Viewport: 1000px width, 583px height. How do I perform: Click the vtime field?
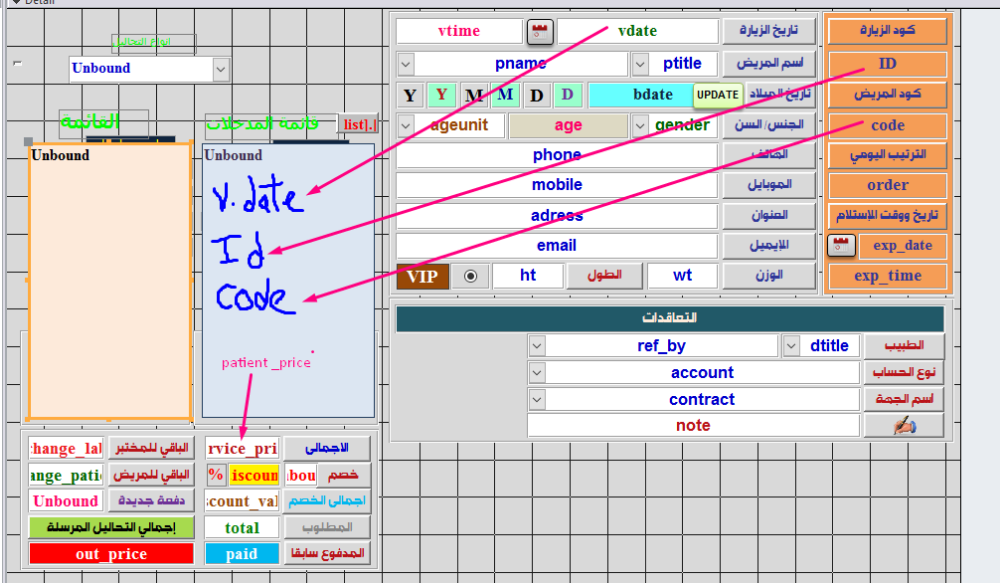coord(459,31)
